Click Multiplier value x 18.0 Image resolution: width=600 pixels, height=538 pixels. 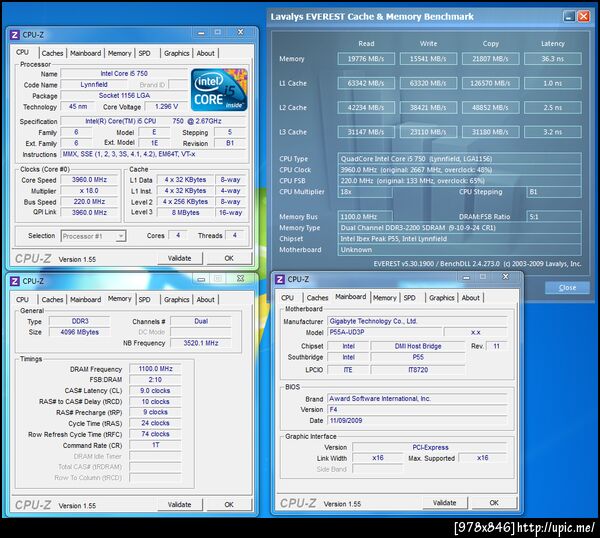click(x=89, y=191)
